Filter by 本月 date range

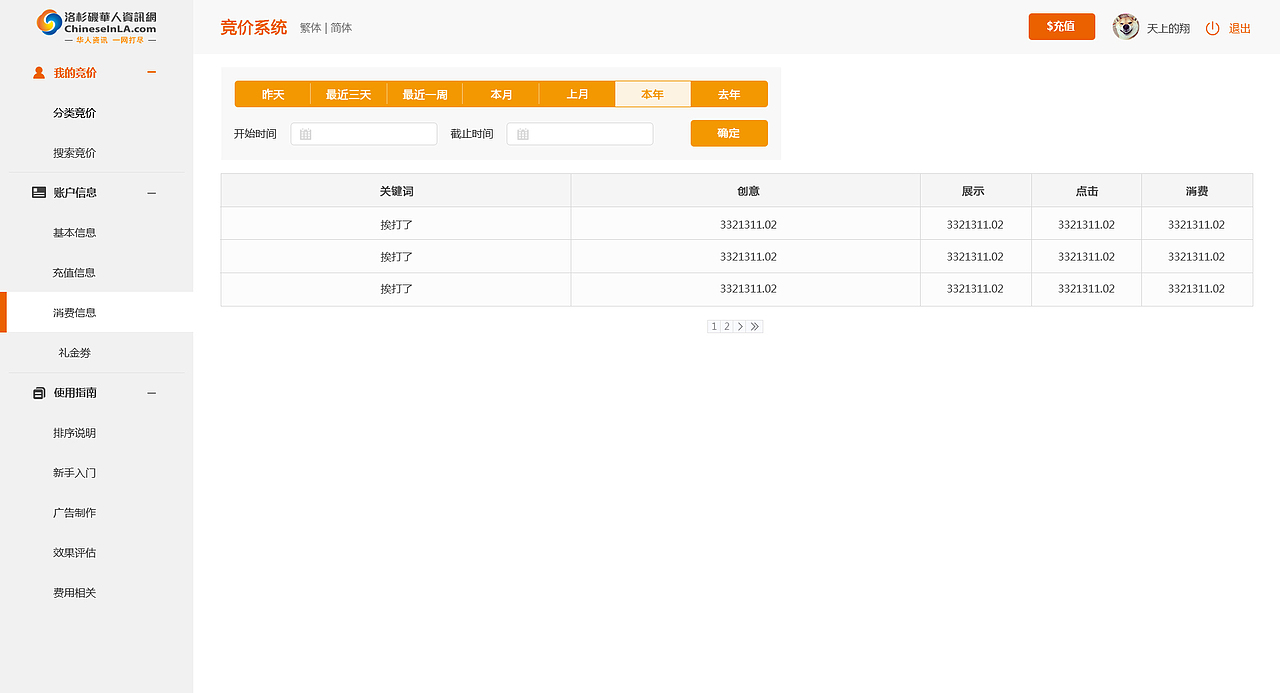[x=501, y=94]
